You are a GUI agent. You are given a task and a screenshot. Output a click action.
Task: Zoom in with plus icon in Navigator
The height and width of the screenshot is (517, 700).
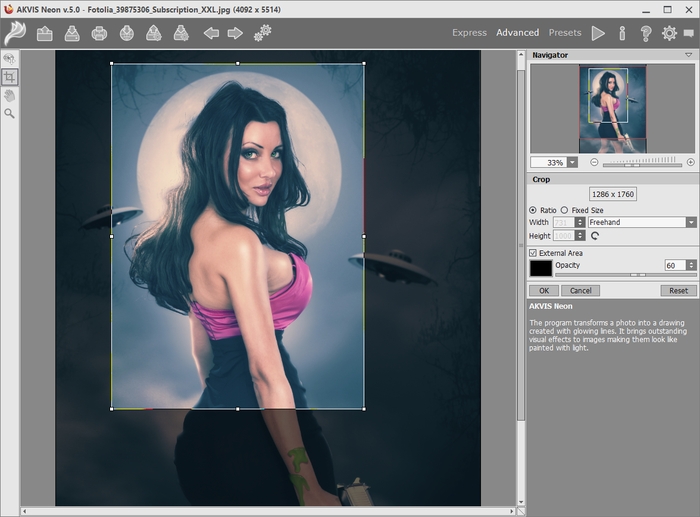pos(691,162)
